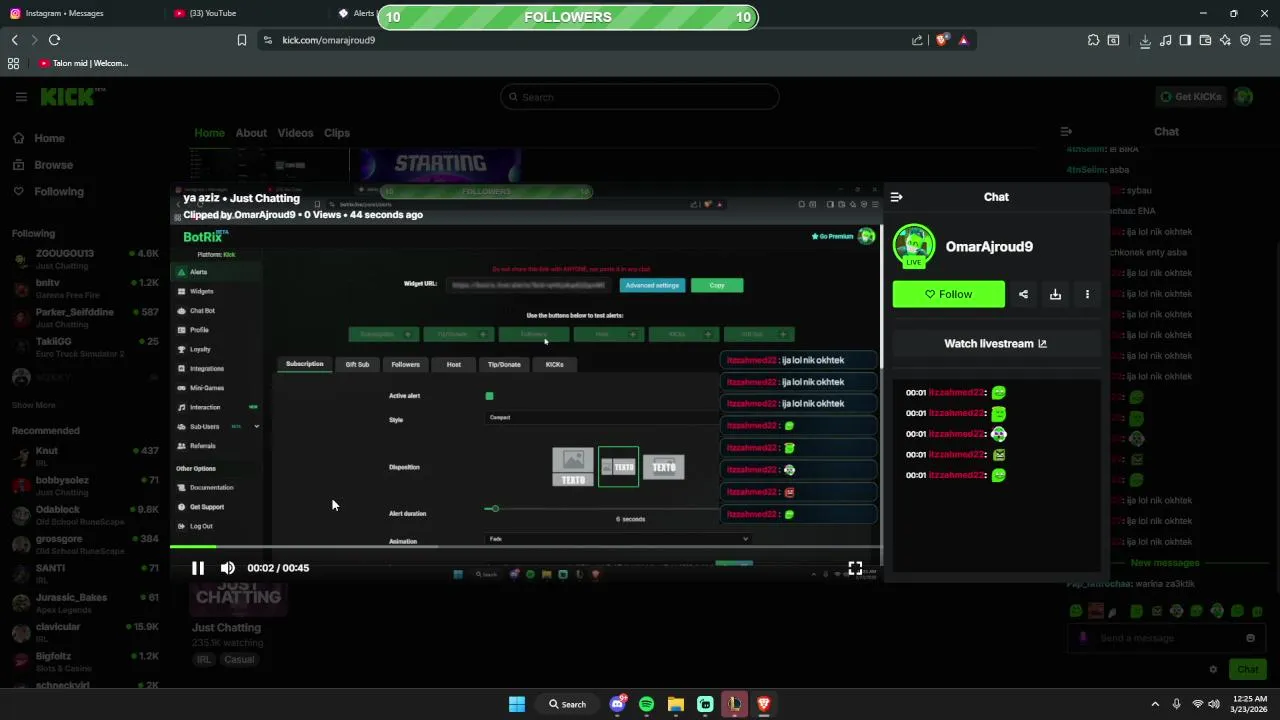The height and width of the screenshot is (720, 1280).
Task: Open Brave Shields lion icon
Action: coord(941,40)
